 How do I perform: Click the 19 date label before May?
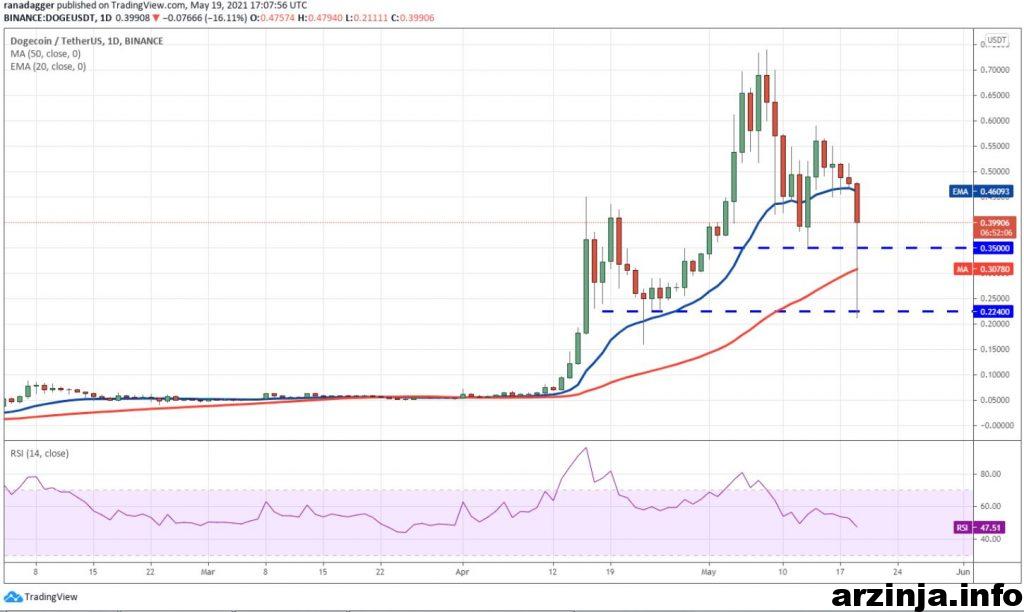click(x=610, y=572)
